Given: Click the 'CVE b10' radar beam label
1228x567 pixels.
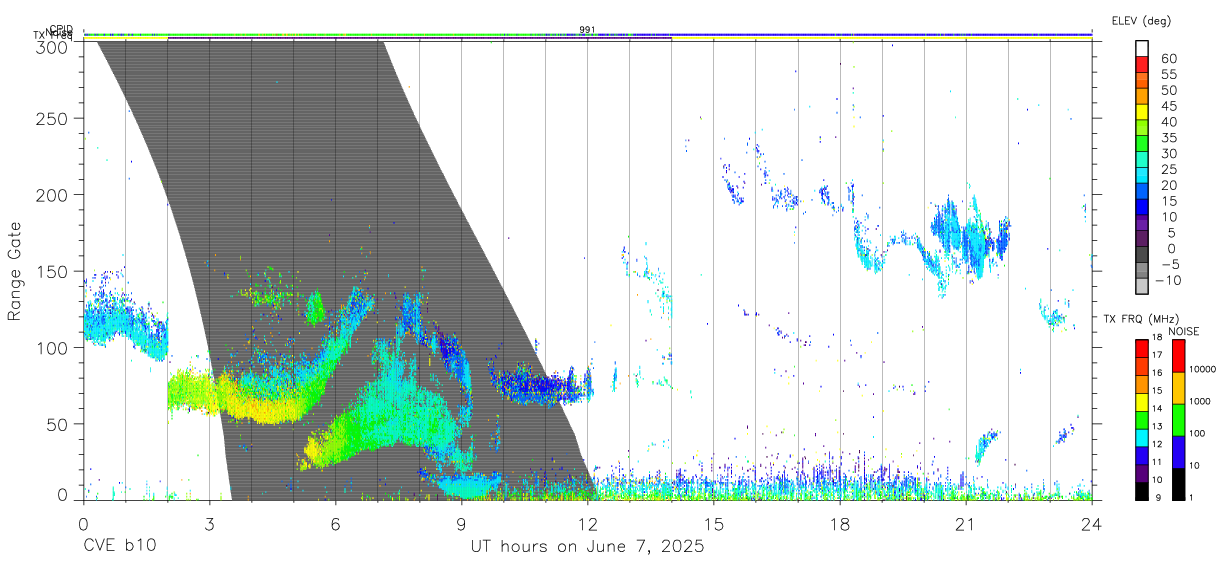Looking at the screenshot, I should click(119, 547).
